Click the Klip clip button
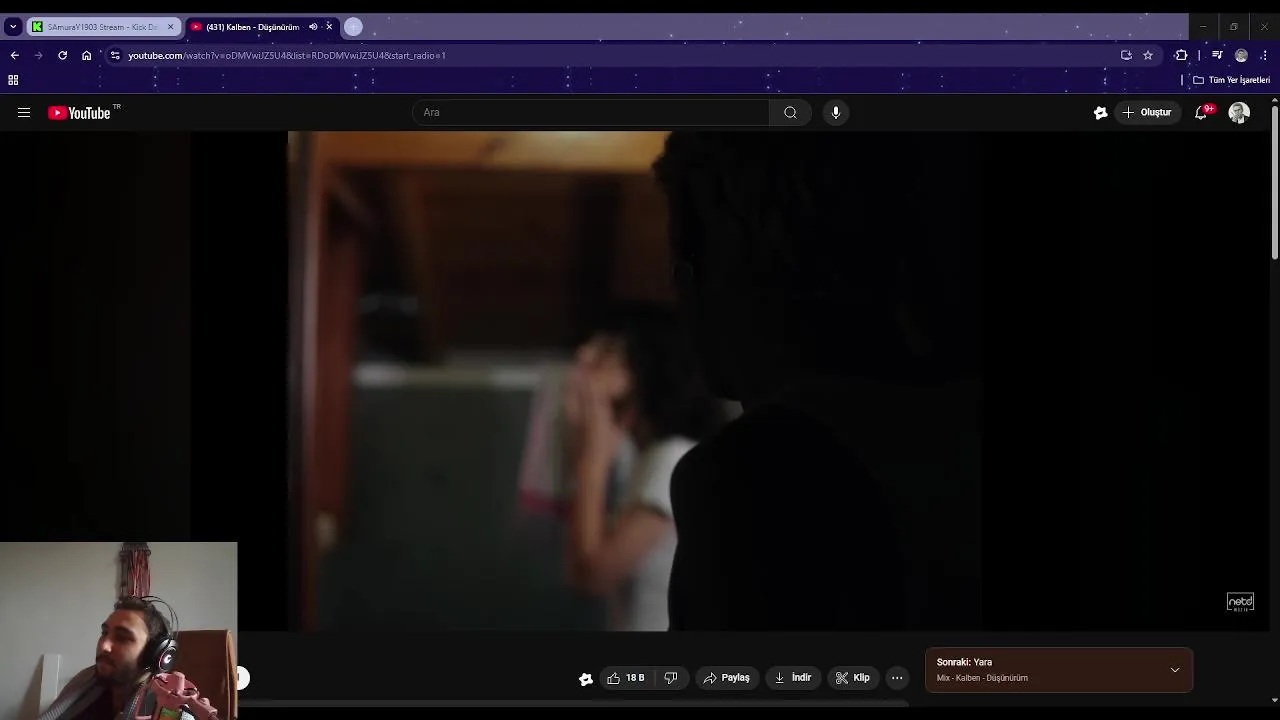Image resolution: width=1280 pixels, height=720 pixels. (853, 678)
